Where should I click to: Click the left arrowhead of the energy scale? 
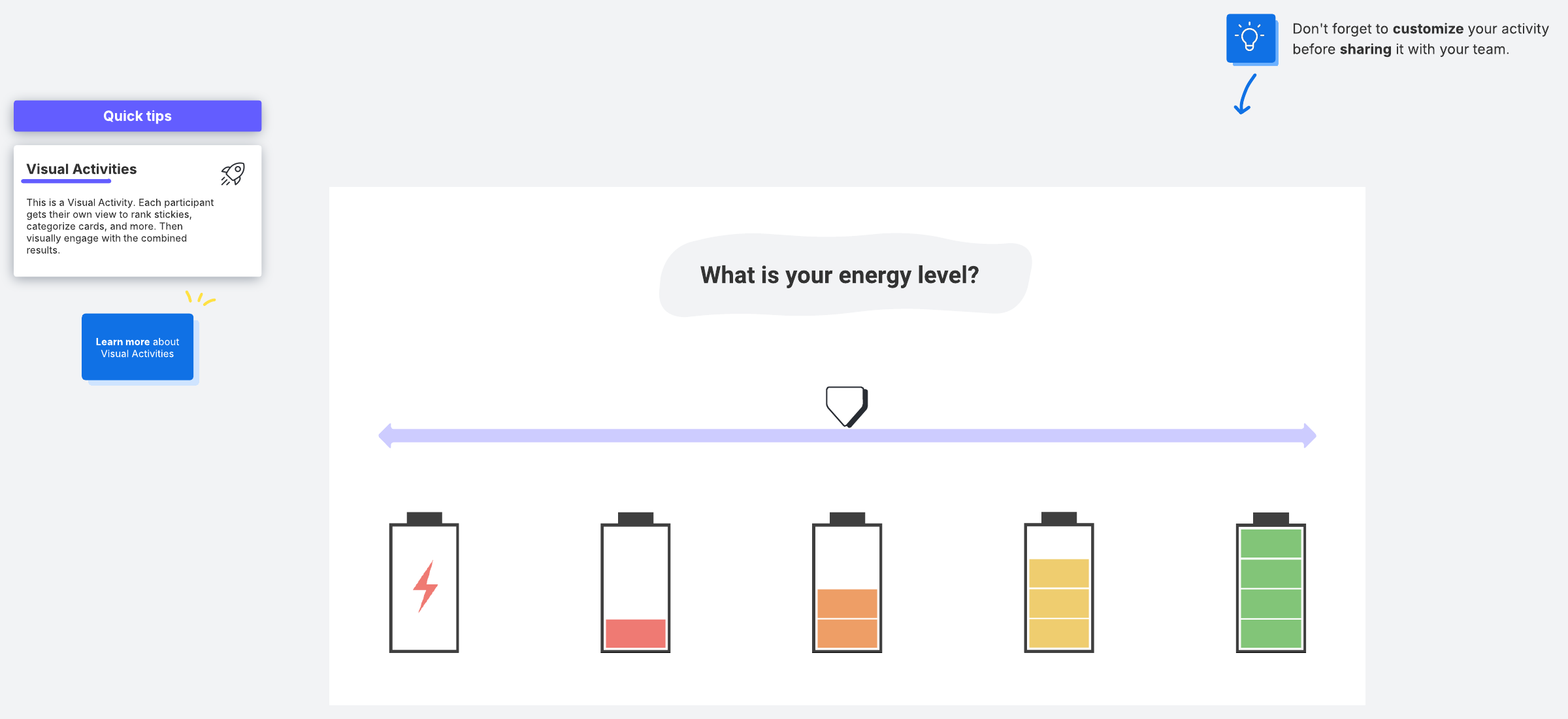pos(385,436)
